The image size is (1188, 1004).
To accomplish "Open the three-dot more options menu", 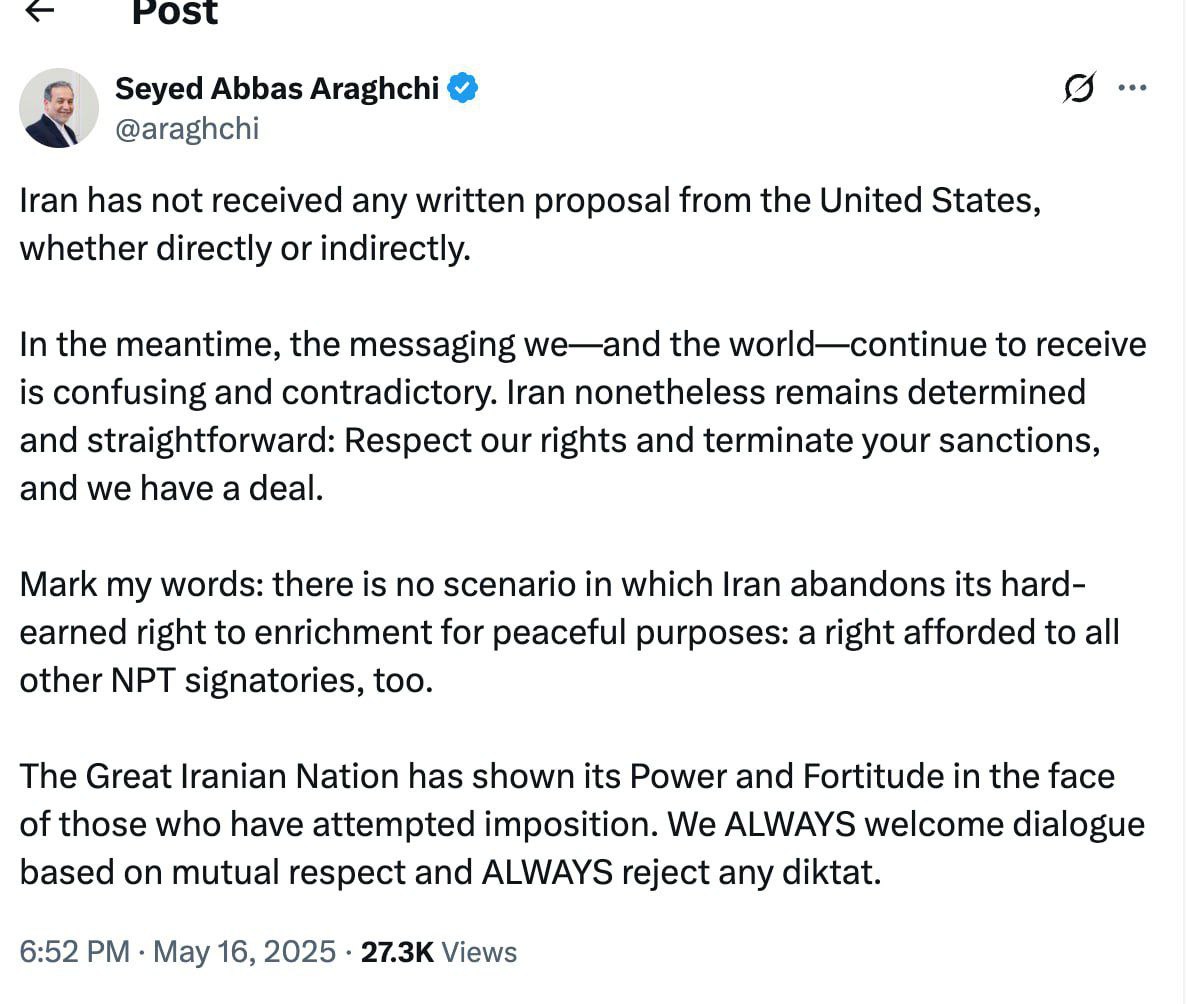I will [x=1132, y=88].
